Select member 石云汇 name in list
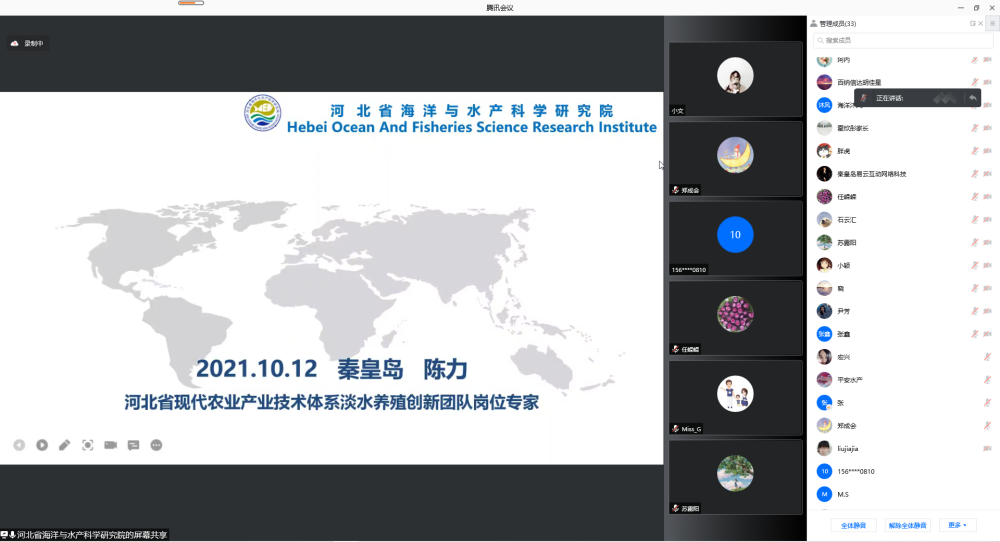Screen dimensions: 1000x542 [846, 219]
